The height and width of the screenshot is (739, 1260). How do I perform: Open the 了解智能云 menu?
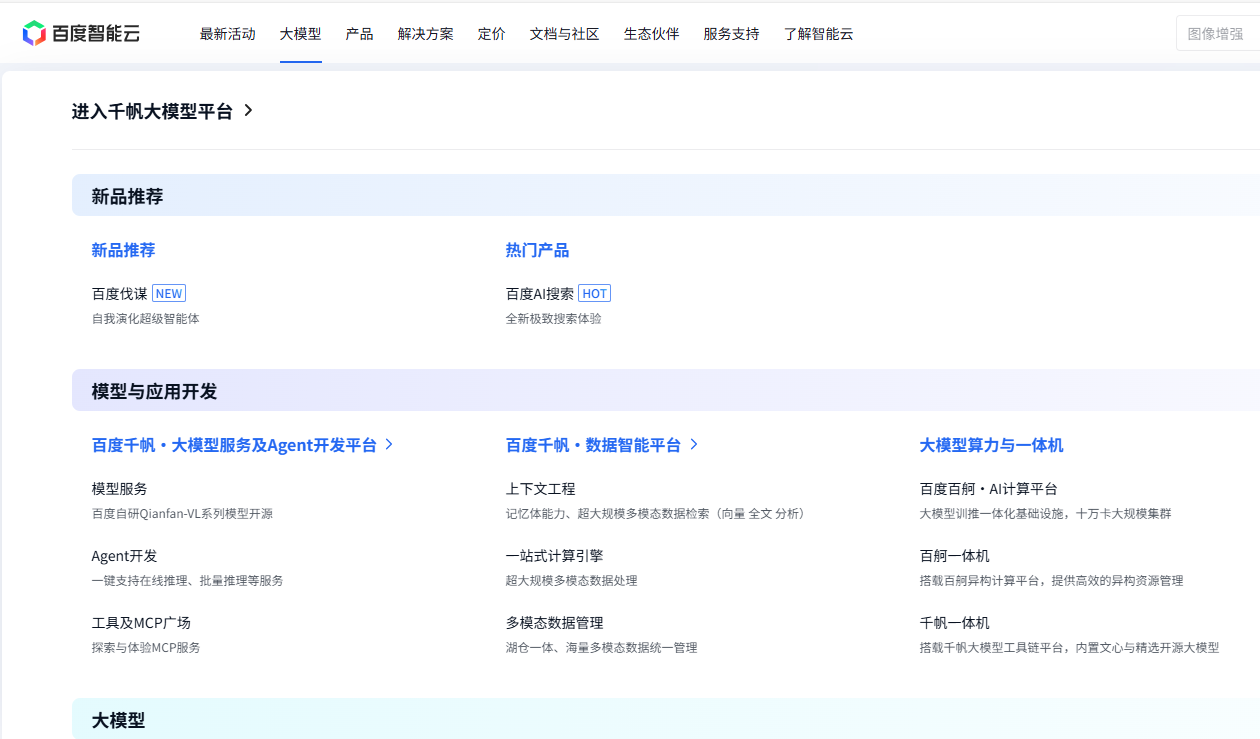pos(819,34)
